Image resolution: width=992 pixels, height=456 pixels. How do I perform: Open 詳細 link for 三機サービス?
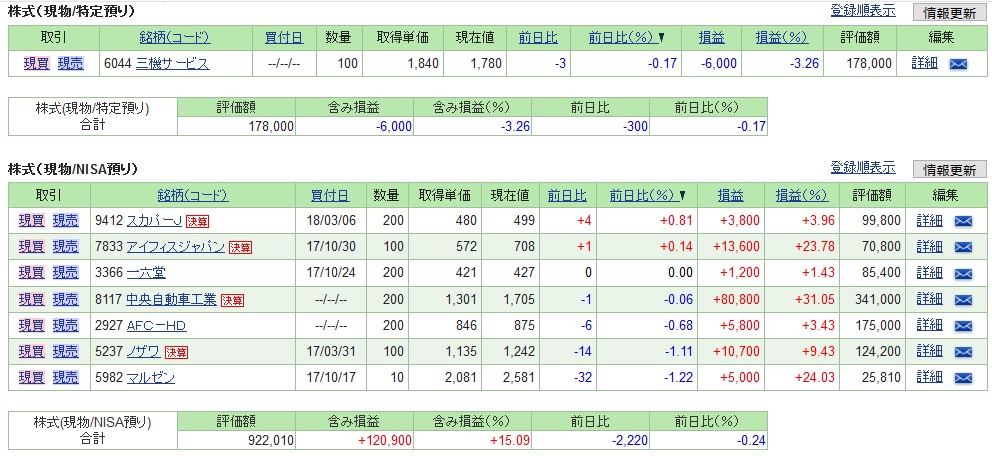[924, 63]
